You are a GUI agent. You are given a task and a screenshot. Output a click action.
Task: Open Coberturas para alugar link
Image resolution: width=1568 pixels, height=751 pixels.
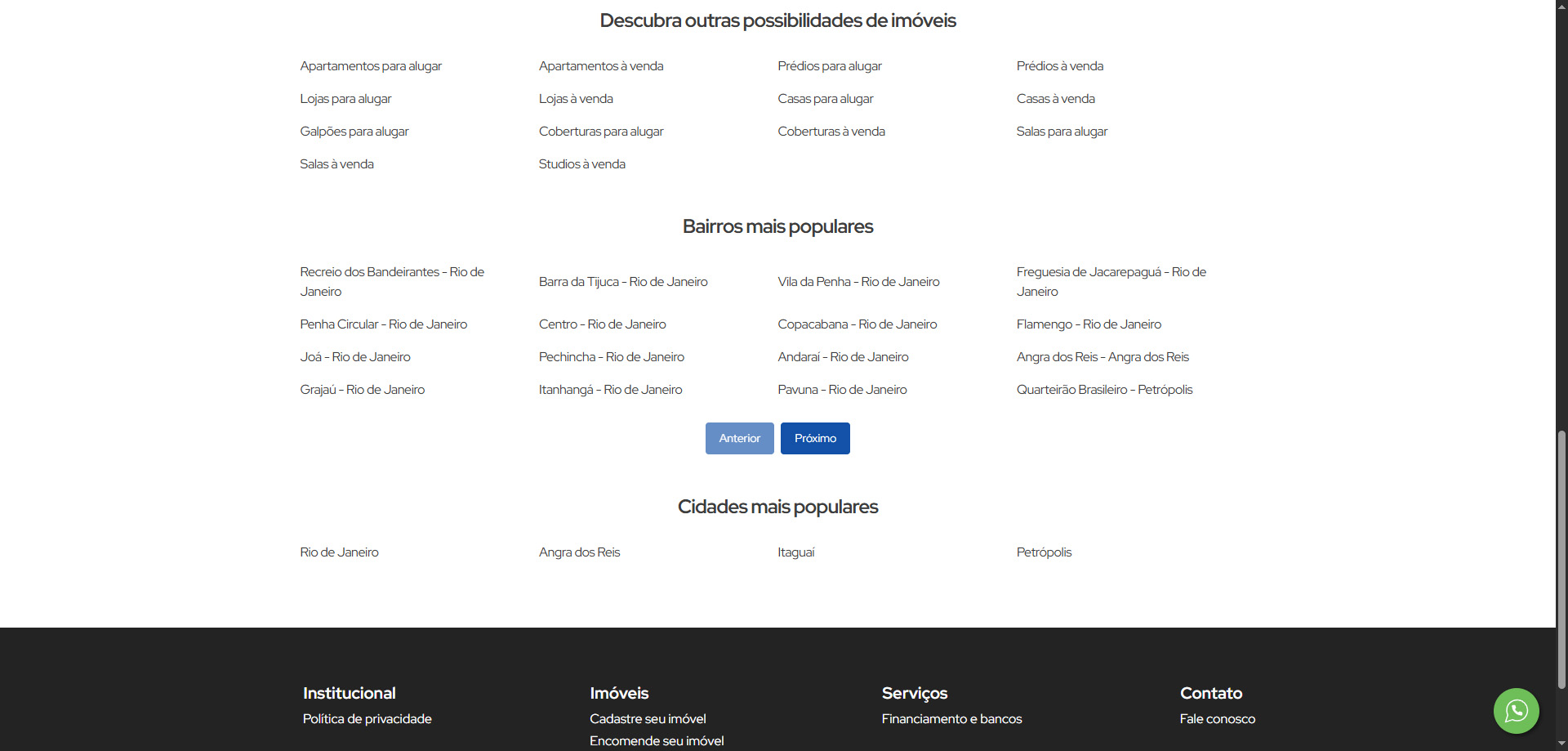[x=600, y=132]
